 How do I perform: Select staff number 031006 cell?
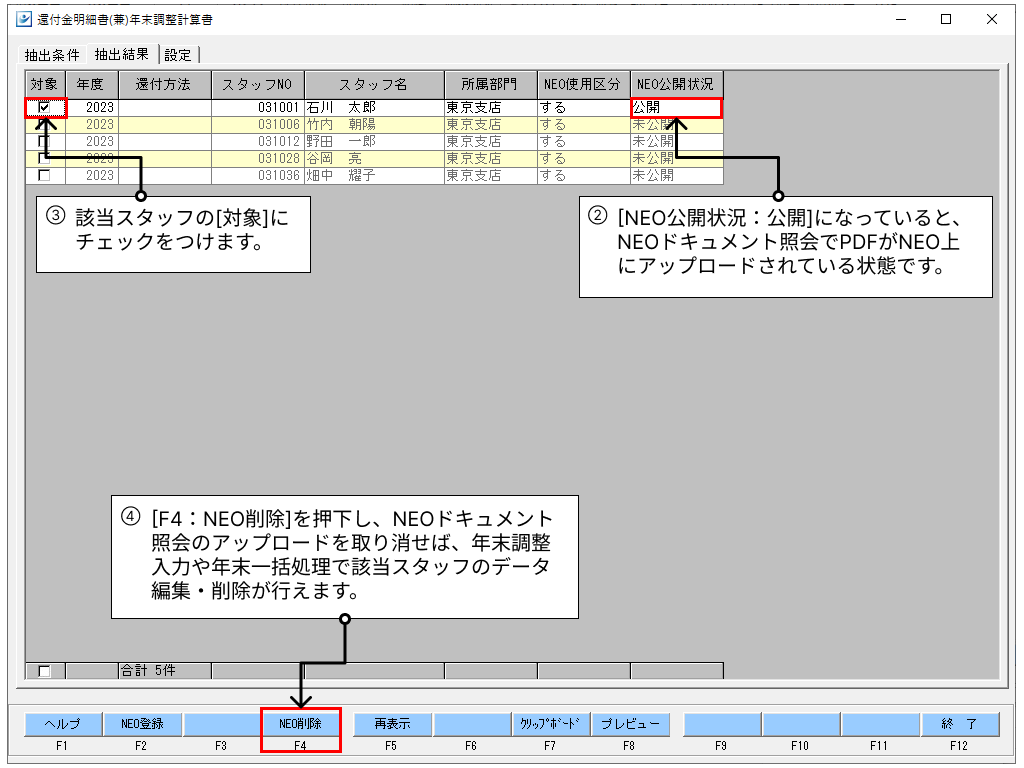tap(257, 124)
